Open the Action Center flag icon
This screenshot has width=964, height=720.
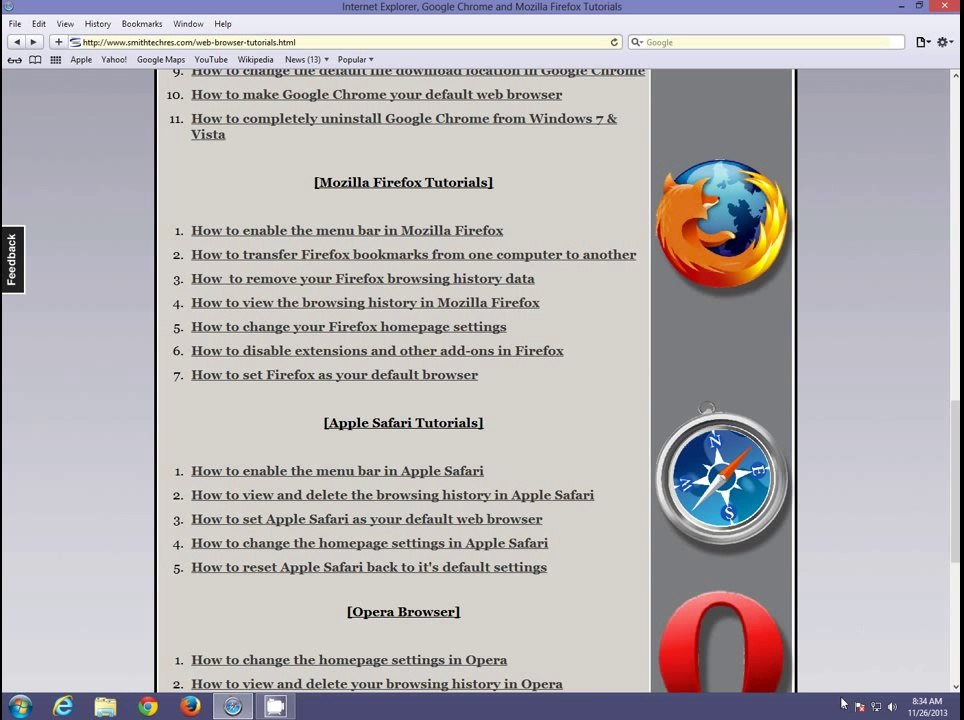pyautogui.click(x=860, y=707)
